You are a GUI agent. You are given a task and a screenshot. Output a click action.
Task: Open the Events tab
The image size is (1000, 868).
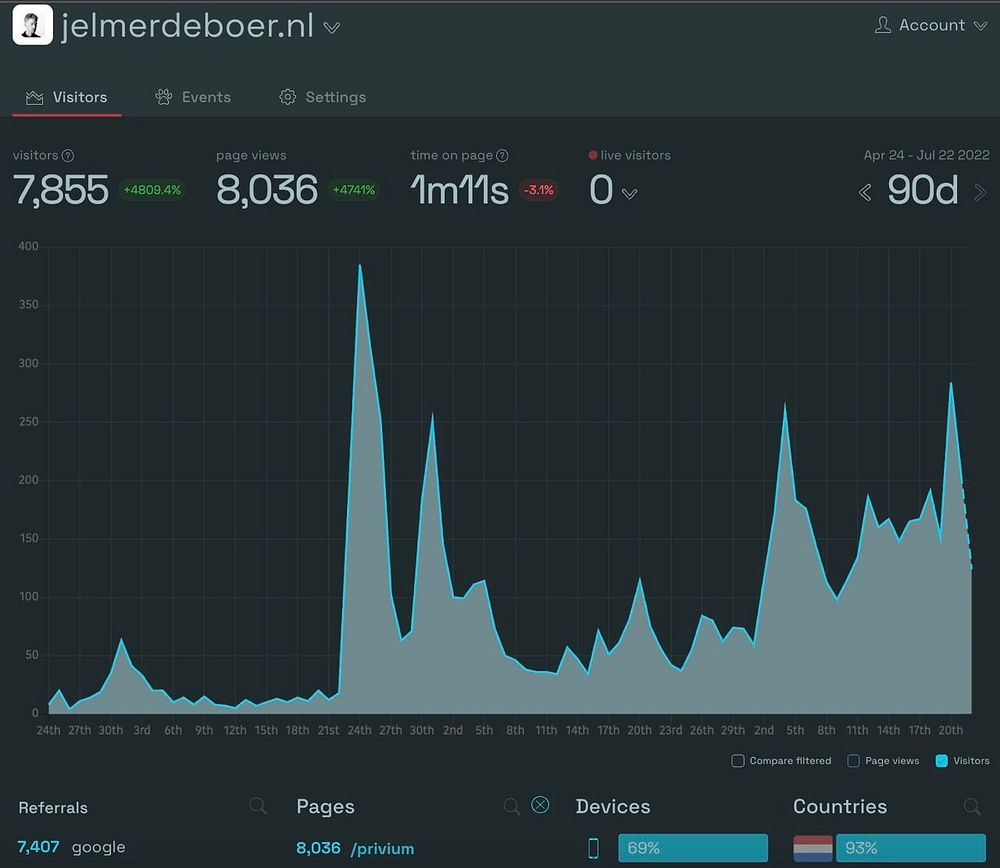[x=193, y=97]
